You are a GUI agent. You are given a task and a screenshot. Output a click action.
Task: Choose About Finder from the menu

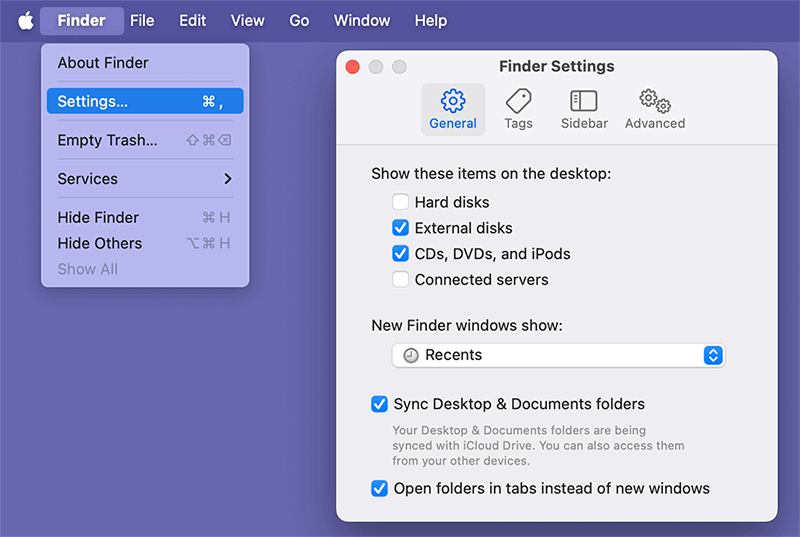click(145, 63)
